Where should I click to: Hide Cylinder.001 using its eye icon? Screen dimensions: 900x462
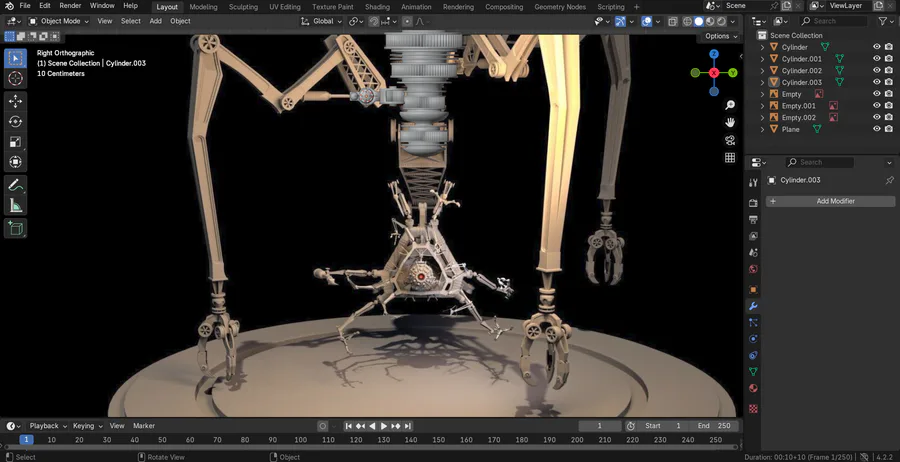(877, 59)
